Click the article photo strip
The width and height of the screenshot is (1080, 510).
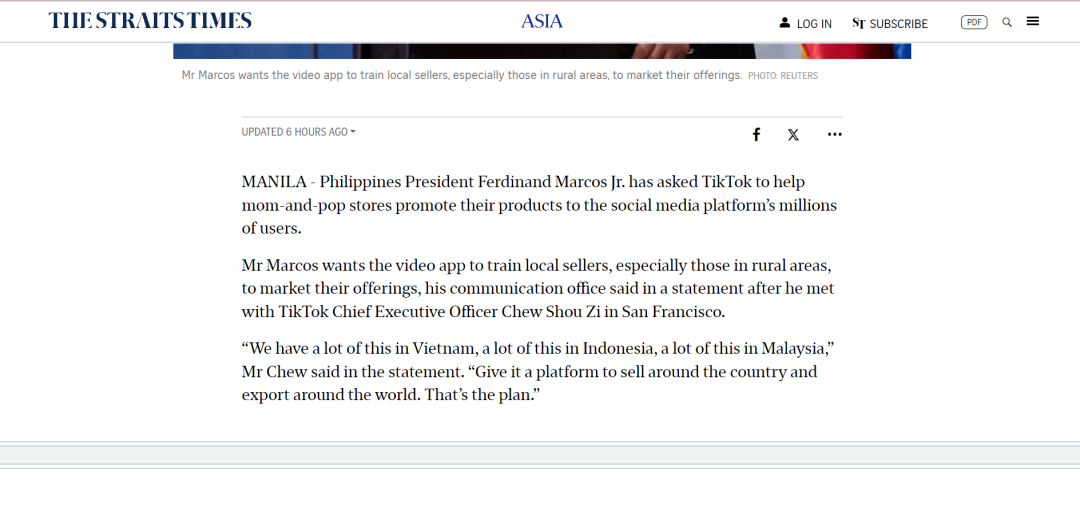coord(542,51)
